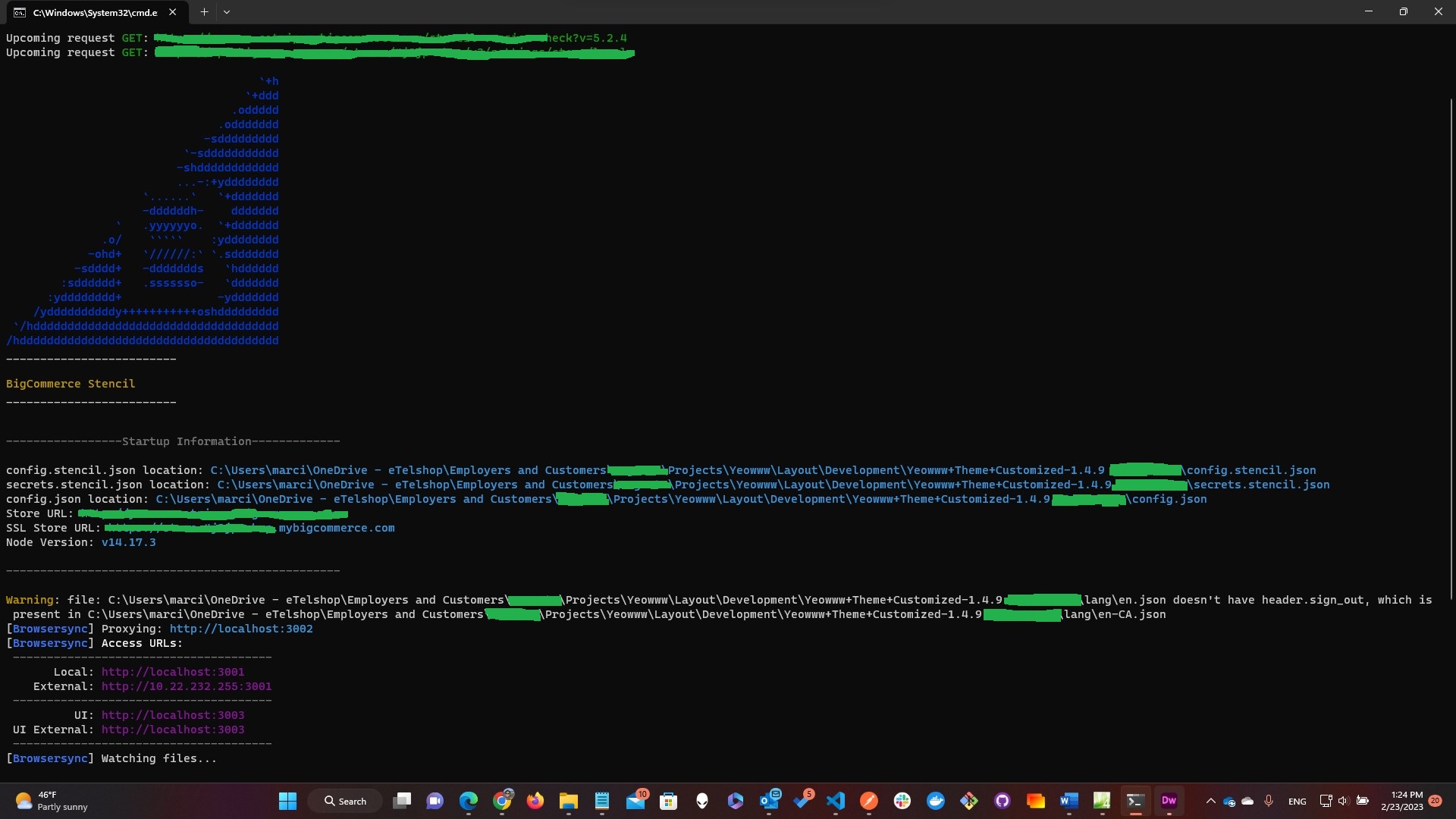Image resolution: width=1456 pixels, height=819 pixels.
Task: Open the UI URL after the 'UI:' label
Action: pos(173,715)
